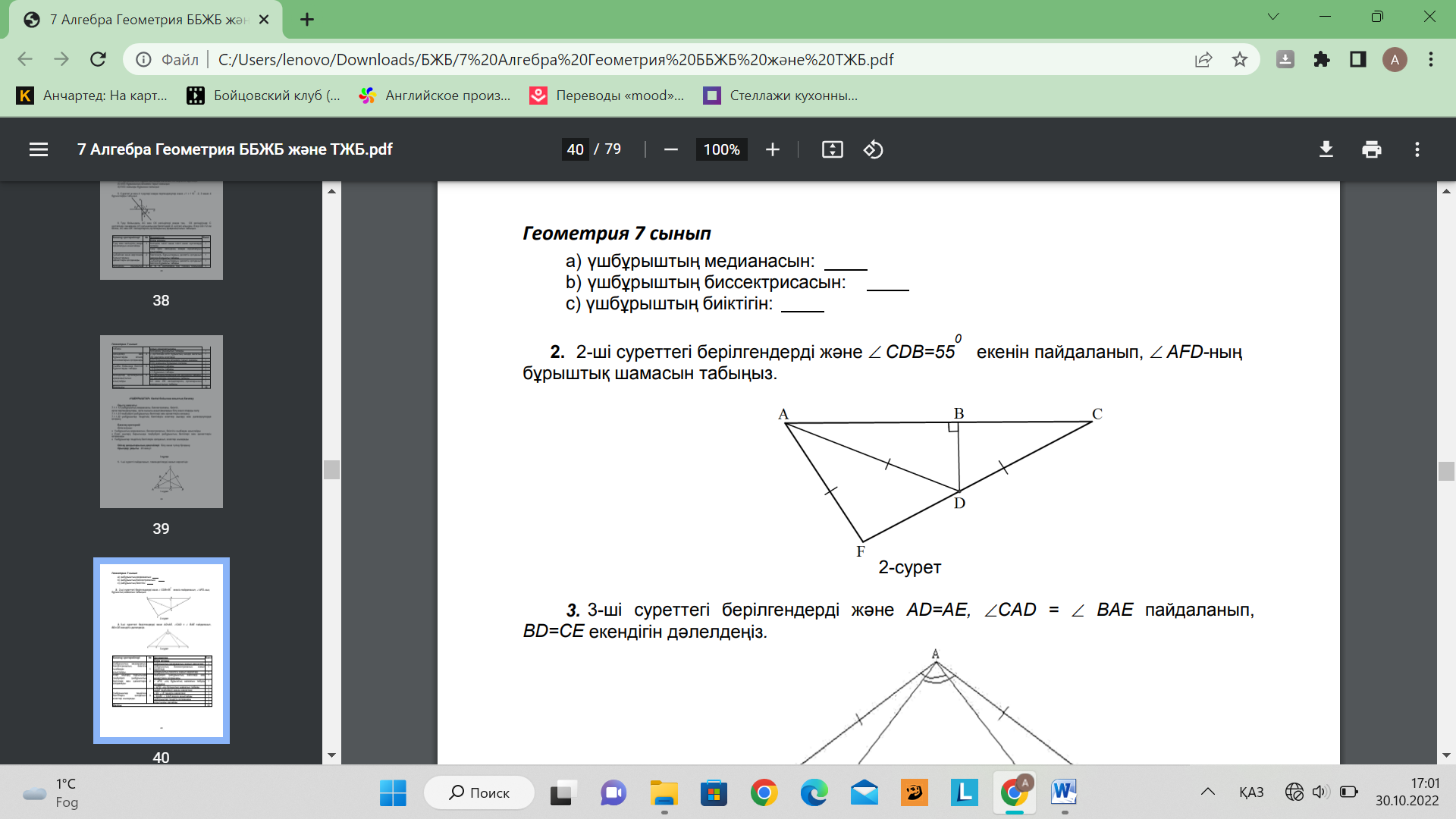Open the Переводы «mood» bookmark
The width and height of the screenshot is (1456, 819).
tap(607, 96)
